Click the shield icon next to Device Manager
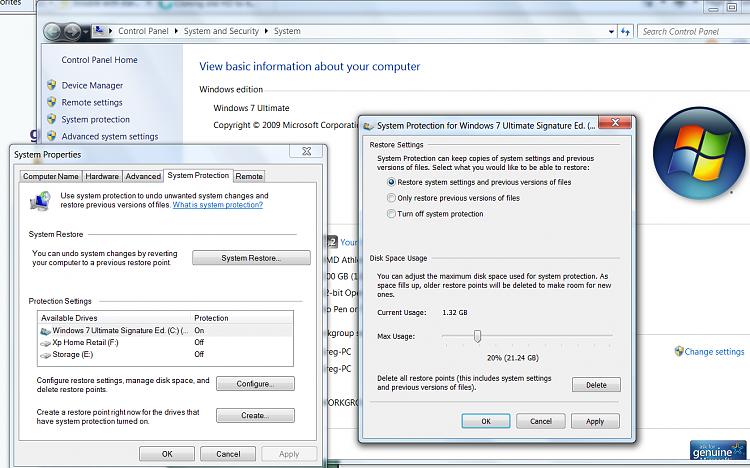 52,85
